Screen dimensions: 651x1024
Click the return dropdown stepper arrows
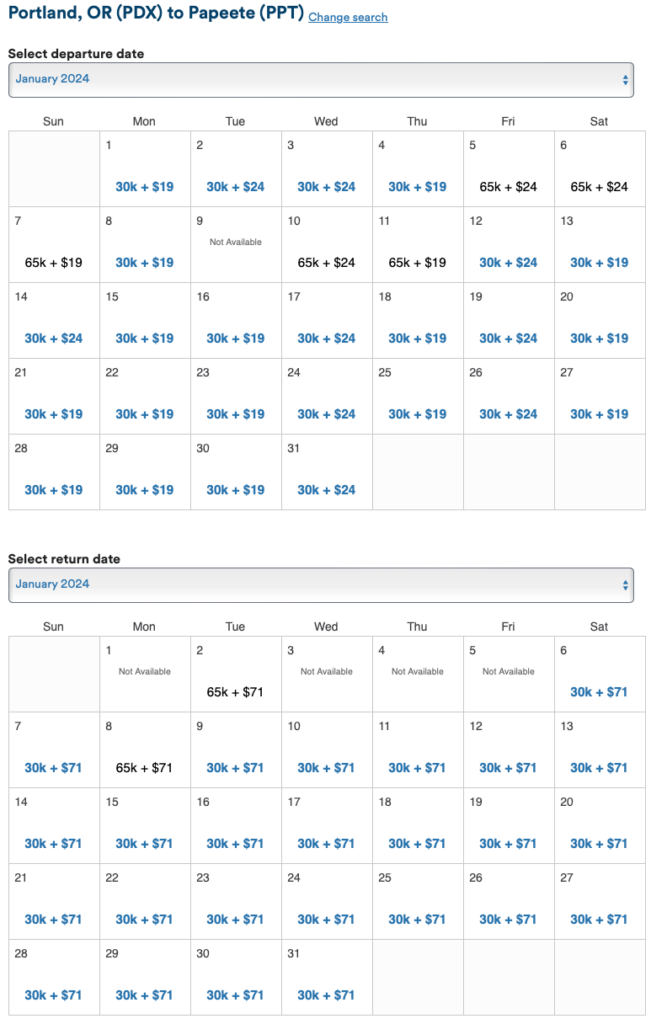(x=625, y=585)
